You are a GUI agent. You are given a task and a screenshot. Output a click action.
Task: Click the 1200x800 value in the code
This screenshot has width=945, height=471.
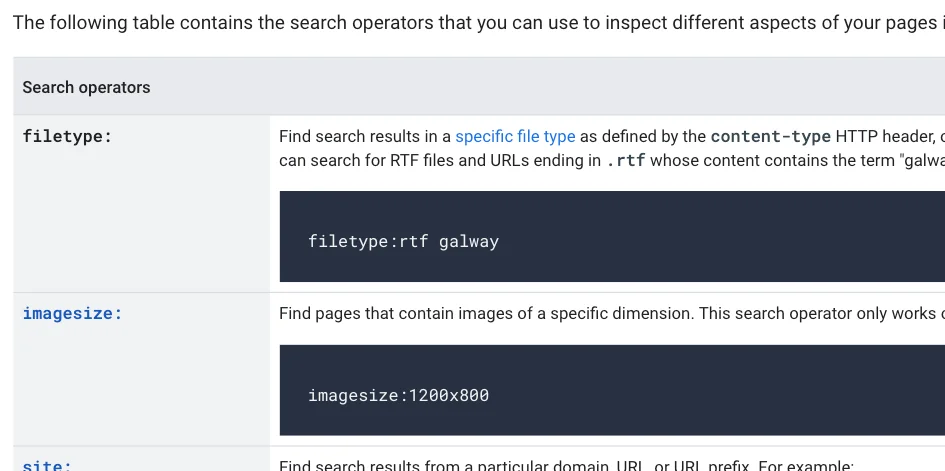pyautogui.click(x=449, y=396)
